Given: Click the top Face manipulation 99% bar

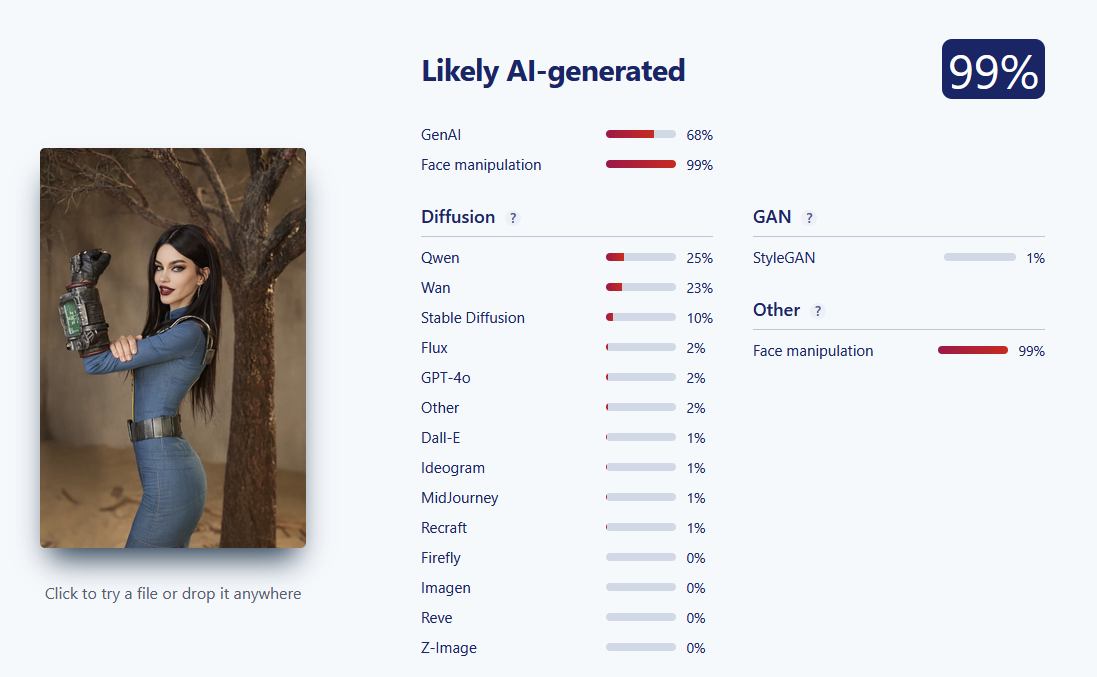Looking at the screenshot, I should tap(641, 164).
